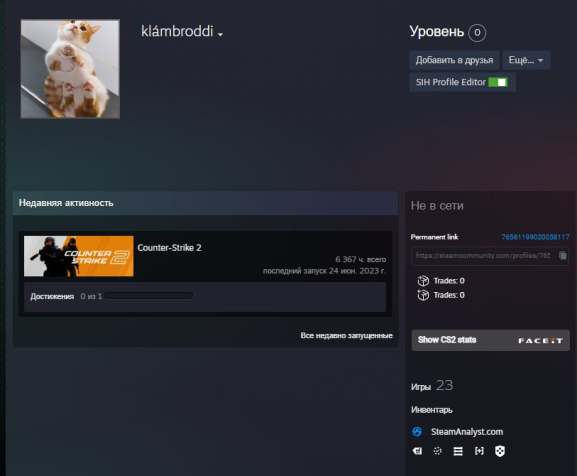The height and width of the screenshot is (476, 577).
Task: Click the Counter-Strike 2 banner thumbnail
Action: (x=79, y=256)
